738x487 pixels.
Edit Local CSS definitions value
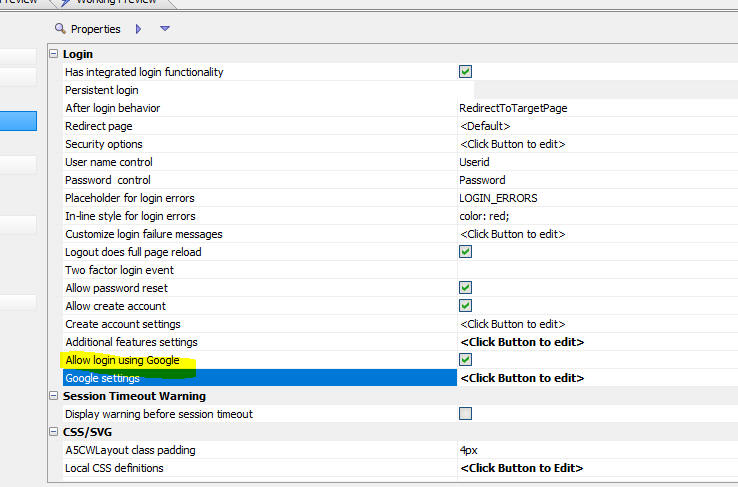(521, 468)
